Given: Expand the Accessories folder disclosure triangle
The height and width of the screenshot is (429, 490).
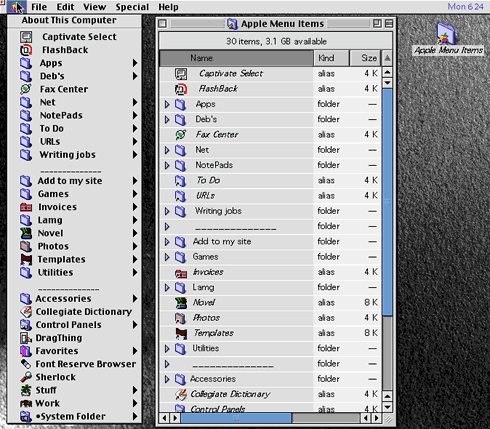Looking at the screenshot, I should click(x=167, y=379).
